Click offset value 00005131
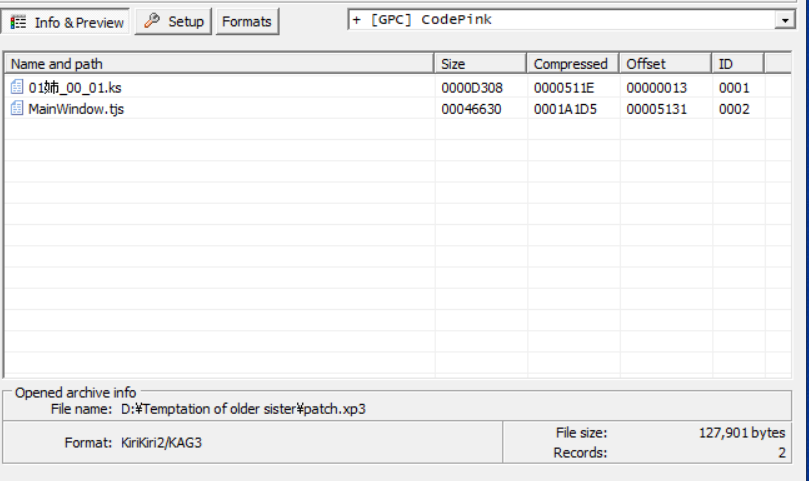809x481 pixels. point(657,109)
